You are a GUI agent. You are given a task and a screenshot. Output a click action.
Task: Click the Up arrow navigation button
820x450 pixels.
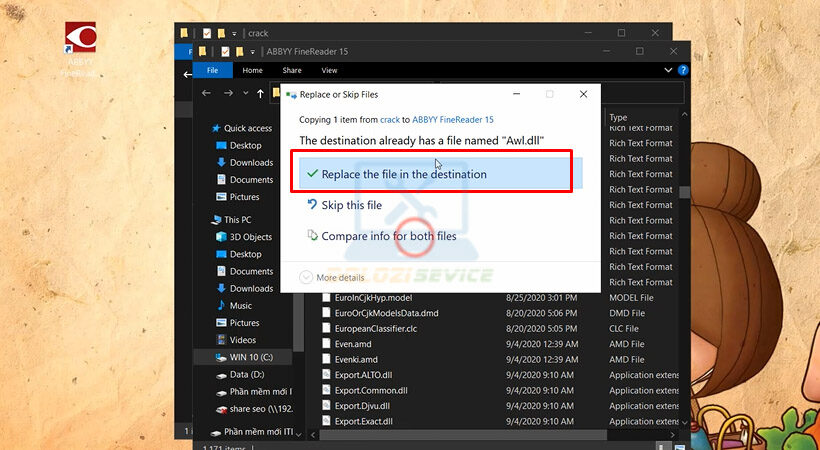point(260,93)
